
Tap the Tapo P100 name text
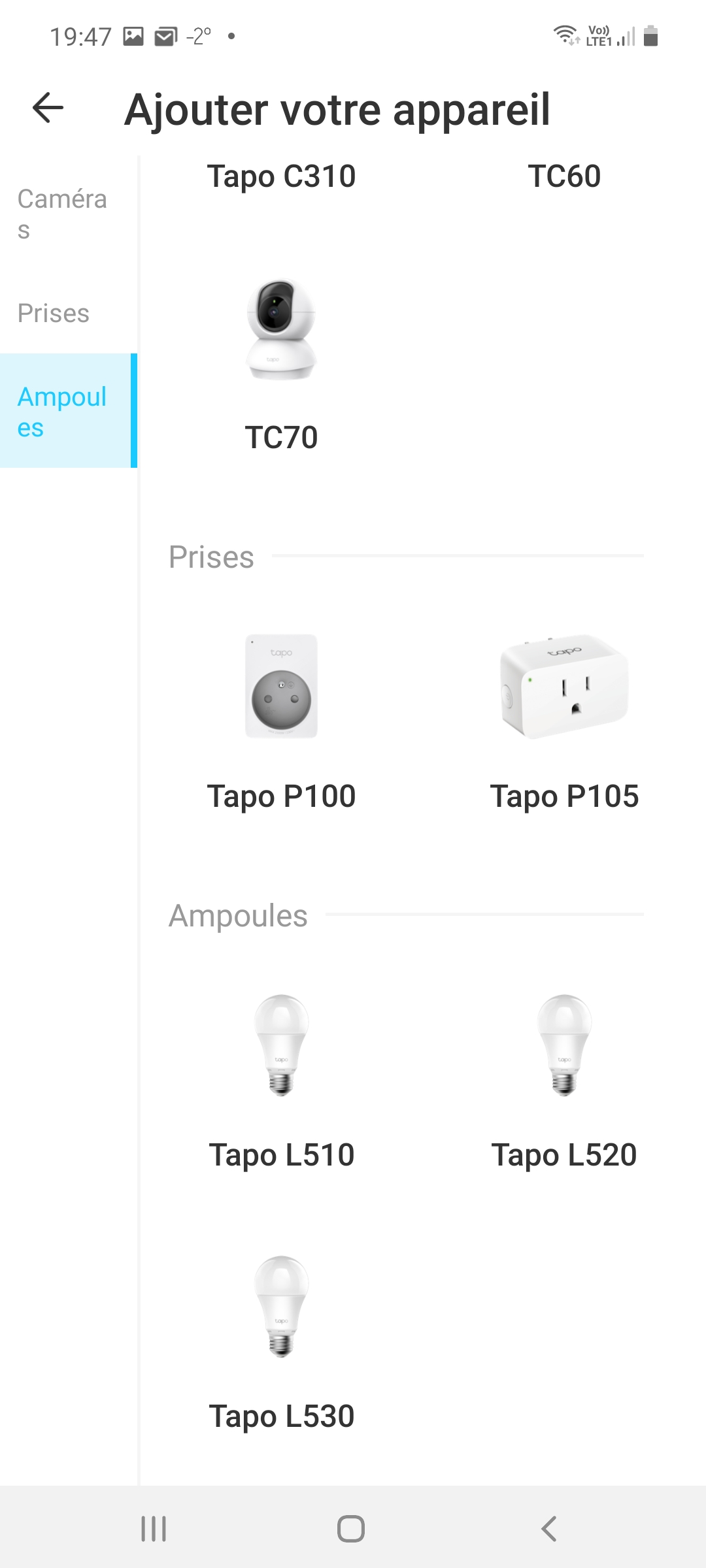tap(281, 796)
